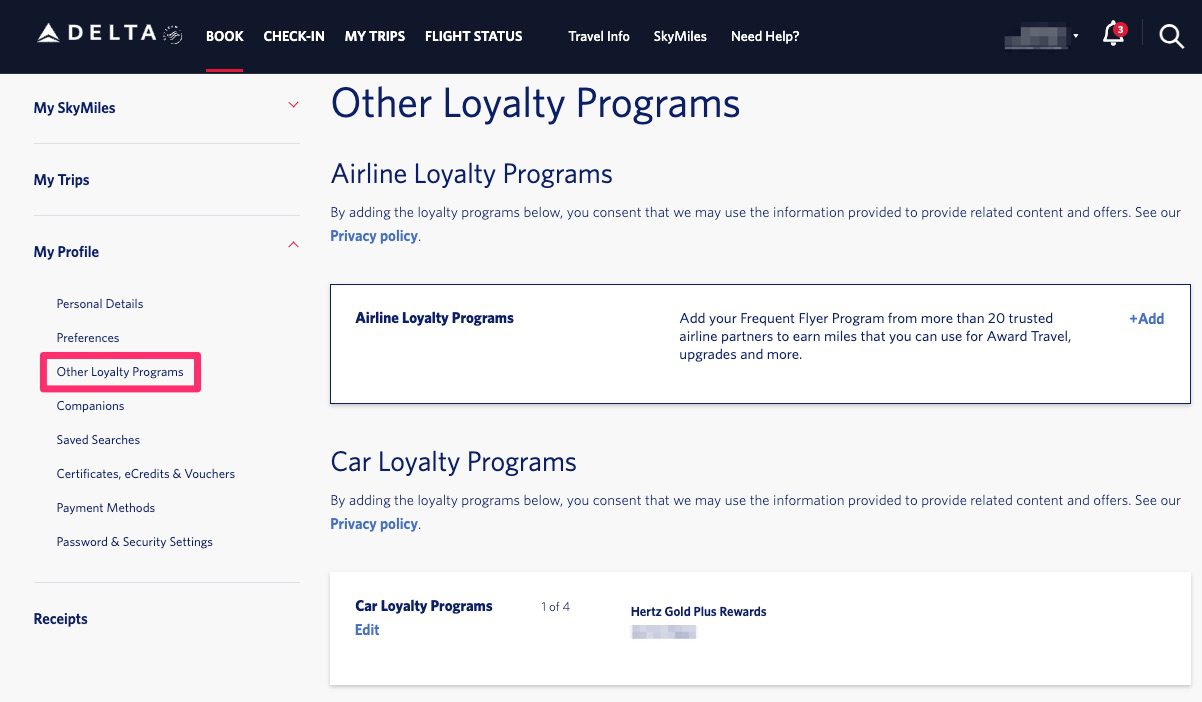Image resolution: width=1202 pixels, height=702 pixels.
Task: Open Personal Details in the sidebar
Action: (100, 303)
